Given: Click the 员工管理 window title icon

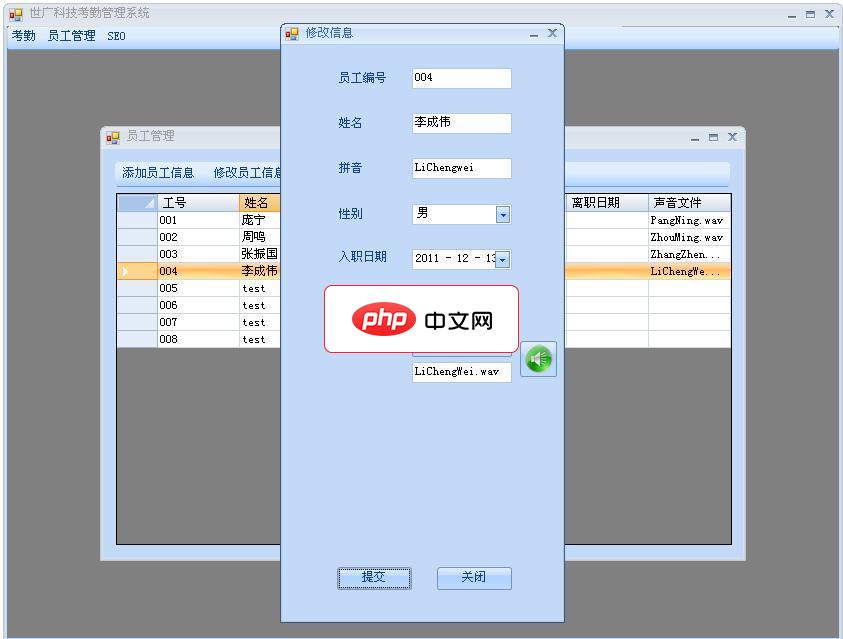Looking at the screenshot, I should [x=112, y=138].
